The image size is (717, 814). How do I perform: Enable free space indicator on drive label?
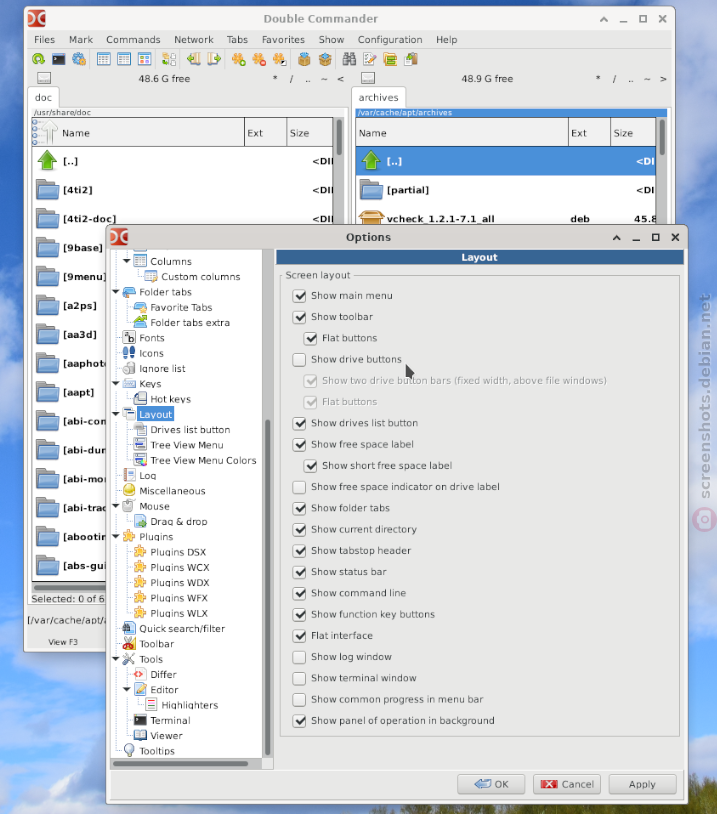299,487
